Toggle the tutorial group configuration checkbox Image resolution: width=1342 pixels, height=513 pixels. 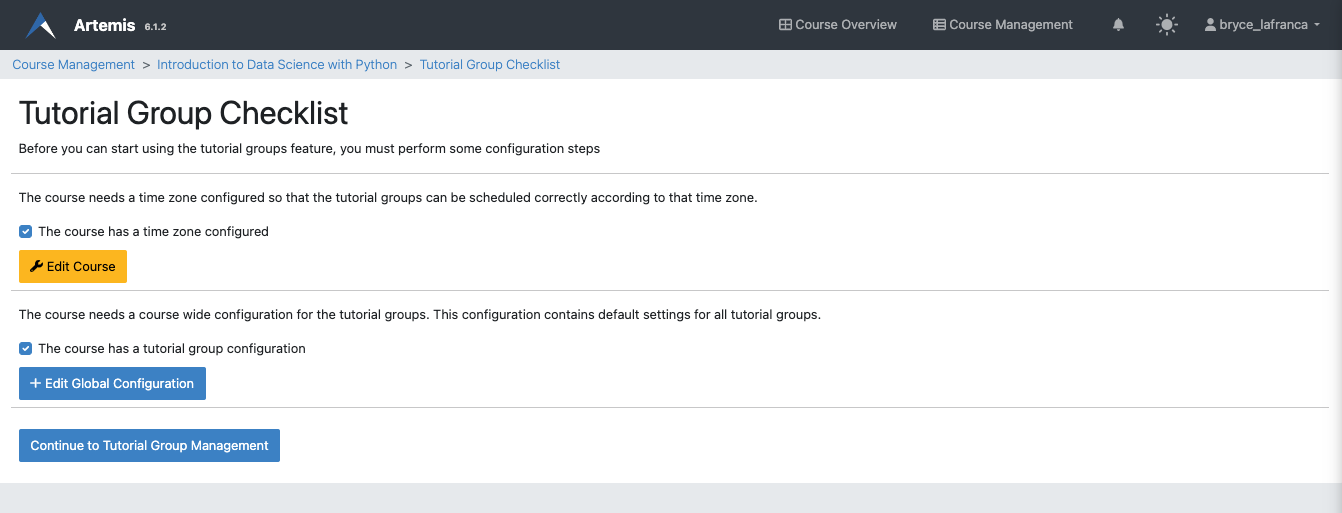point(26,349)
